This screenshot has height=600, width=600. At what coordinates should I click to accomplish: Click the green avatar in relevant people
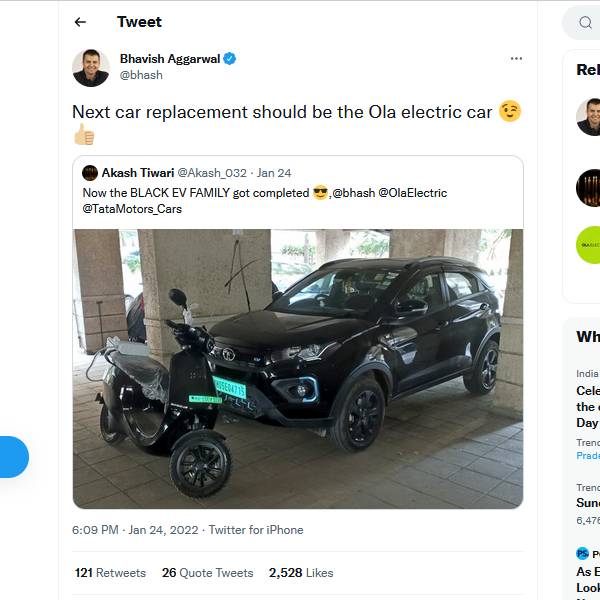(589, 245)
